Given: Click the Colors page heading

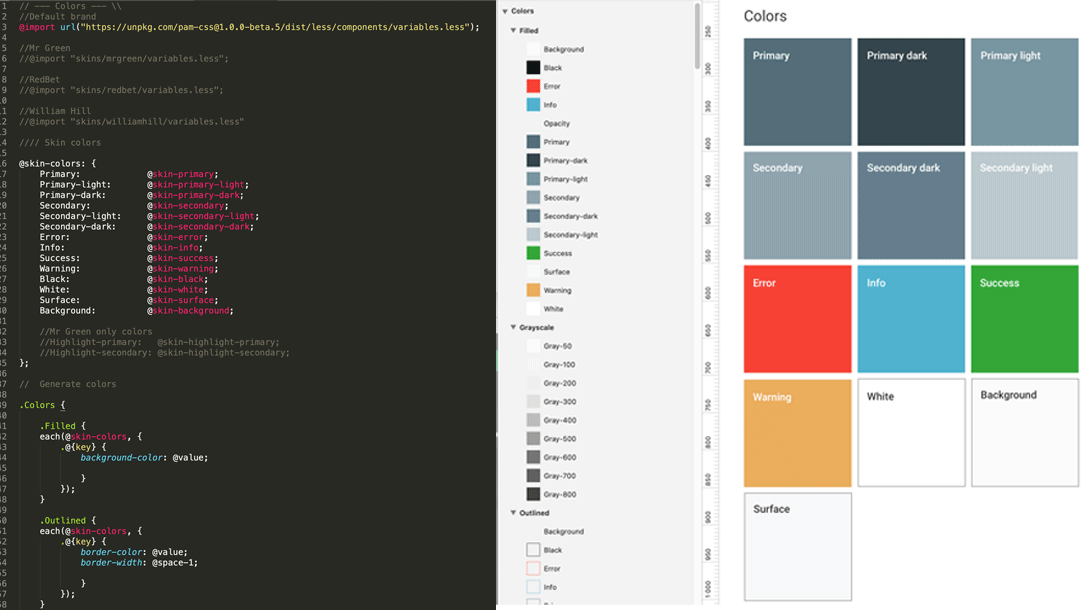Looking at the screenshot, I should click(765, 16).
